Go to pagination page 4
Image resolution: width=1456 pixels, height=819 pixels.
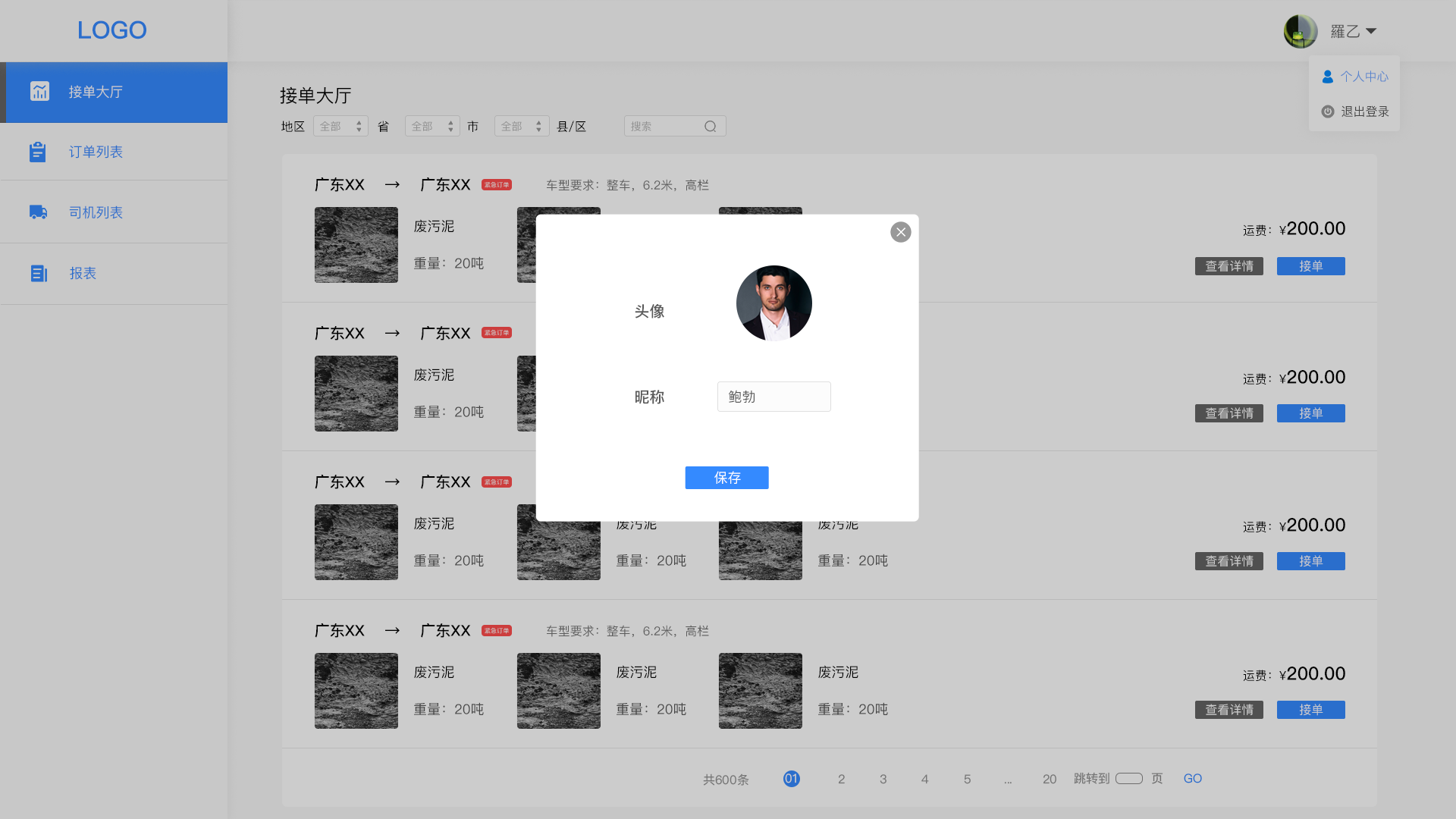924,779
